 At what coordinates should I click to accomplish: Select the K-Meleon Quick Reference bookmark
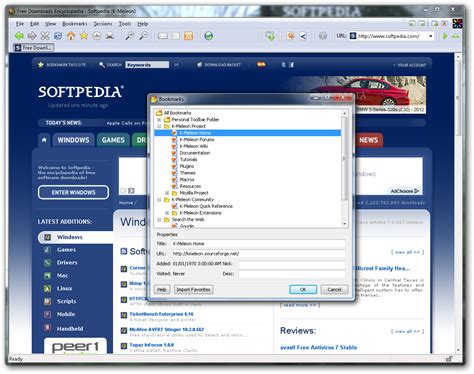coord(206,206)
